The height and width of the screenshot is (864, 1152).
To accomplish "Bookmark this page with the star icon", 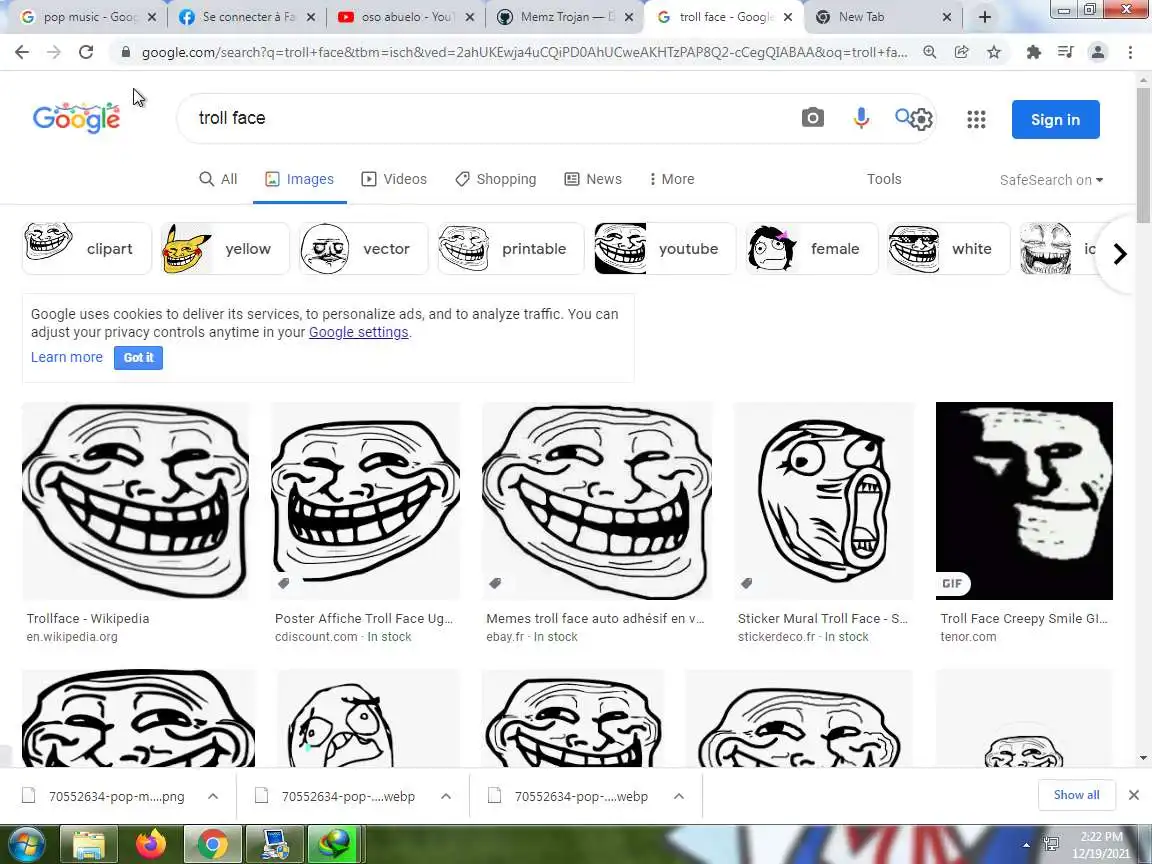I will click(994, 52).
